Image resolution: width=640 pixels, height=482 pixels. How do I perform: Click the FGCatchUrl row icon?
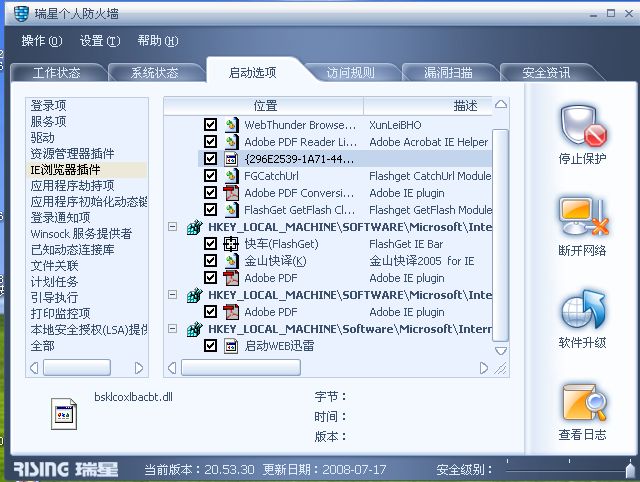tap(231, 176)
